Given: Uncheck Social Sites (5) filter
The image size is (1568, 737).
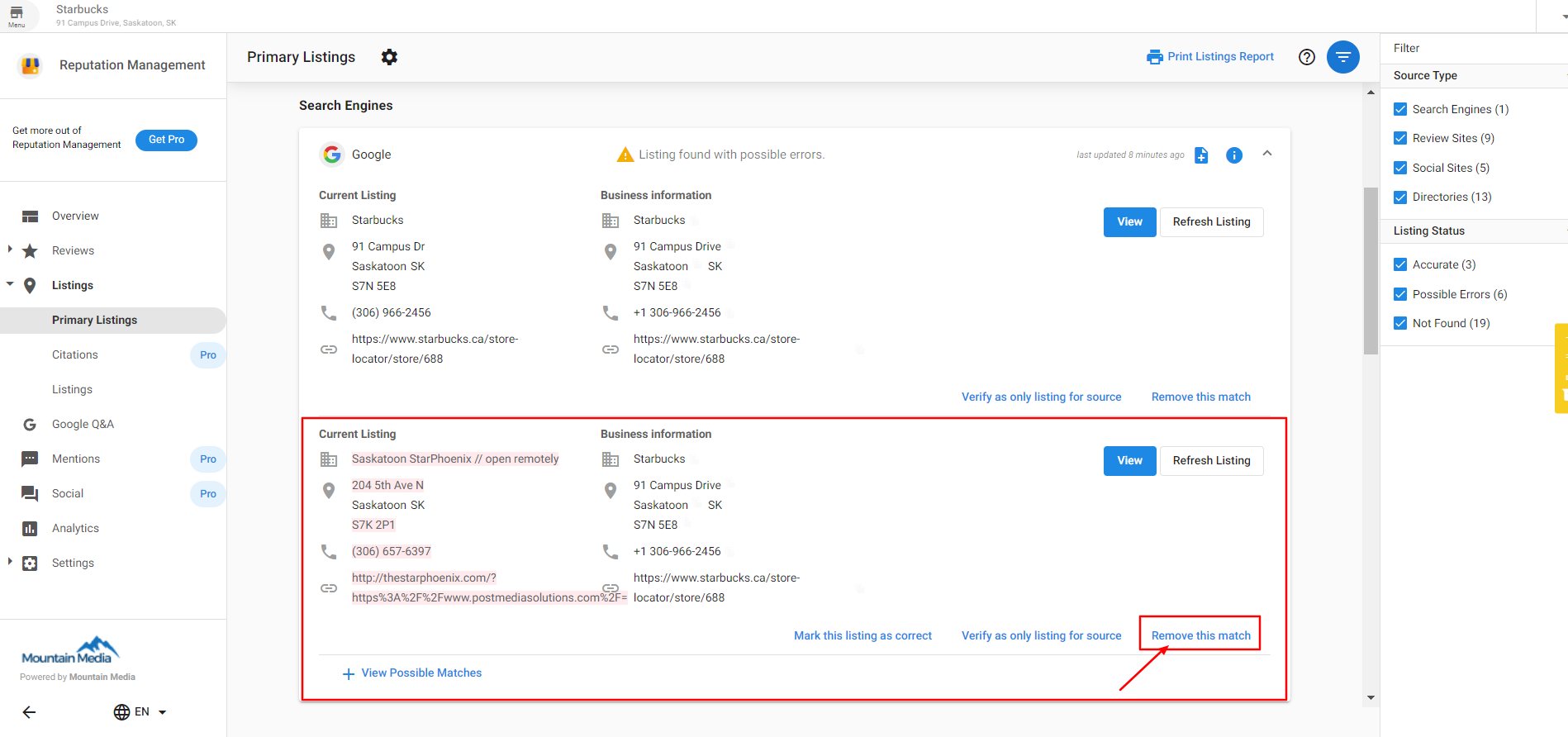Looking at the screenshot, I should [x=1400, y=168].
